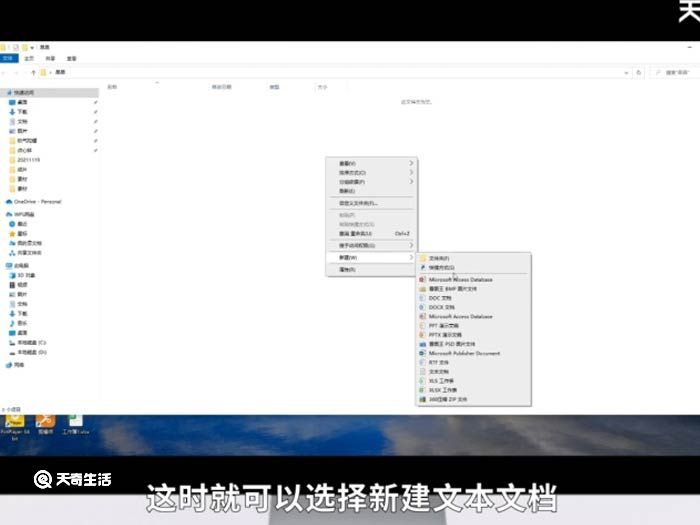This screenshot has height=525, width=700.
Task: Select 文本文档 in the New submenu
Action: tap(474, 371)
